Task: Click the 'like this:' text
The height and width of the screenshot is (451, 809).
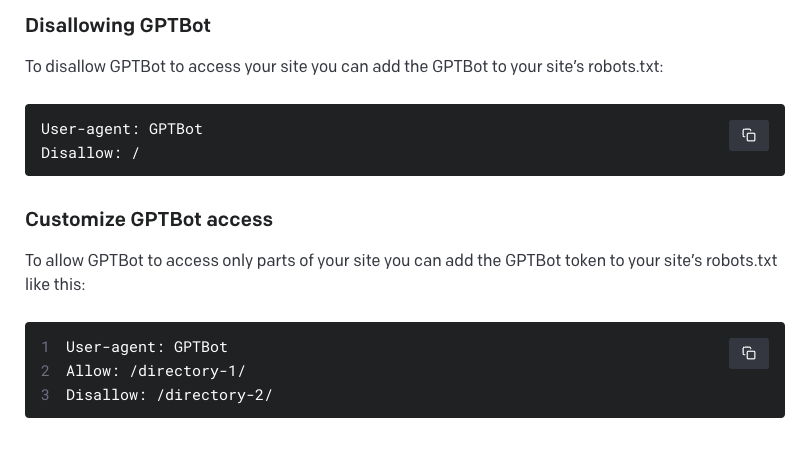Action: point(55,284)
